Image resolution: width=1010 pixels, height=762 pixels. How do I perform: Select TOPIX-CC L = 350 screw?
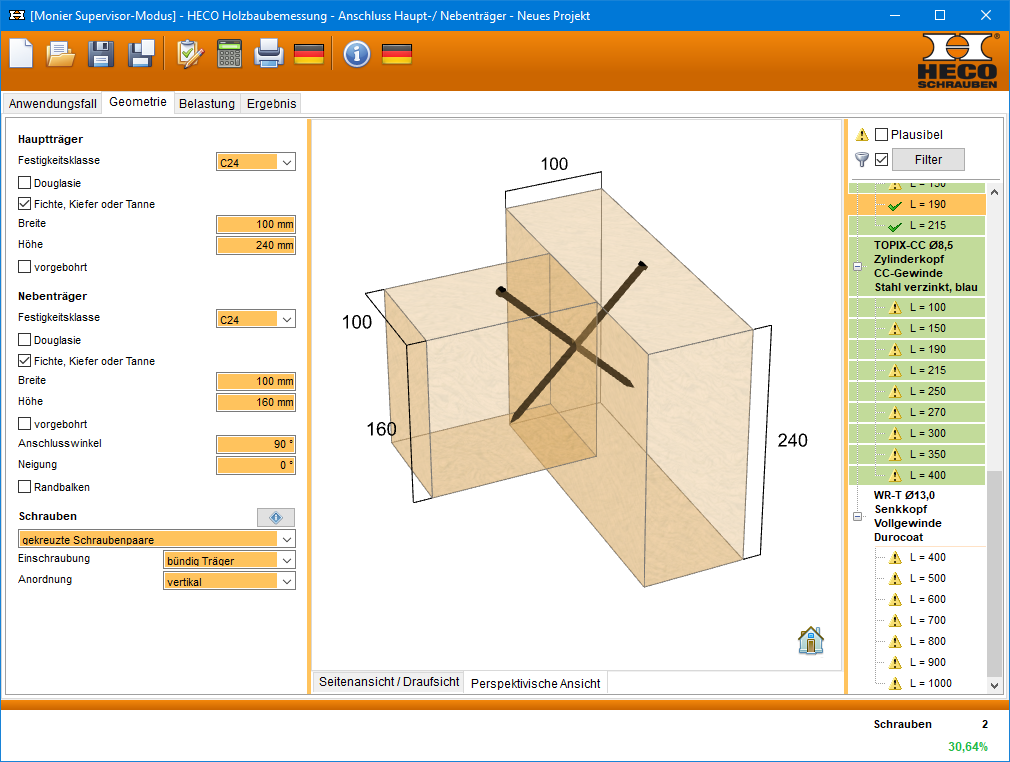(x=928, y=454)
